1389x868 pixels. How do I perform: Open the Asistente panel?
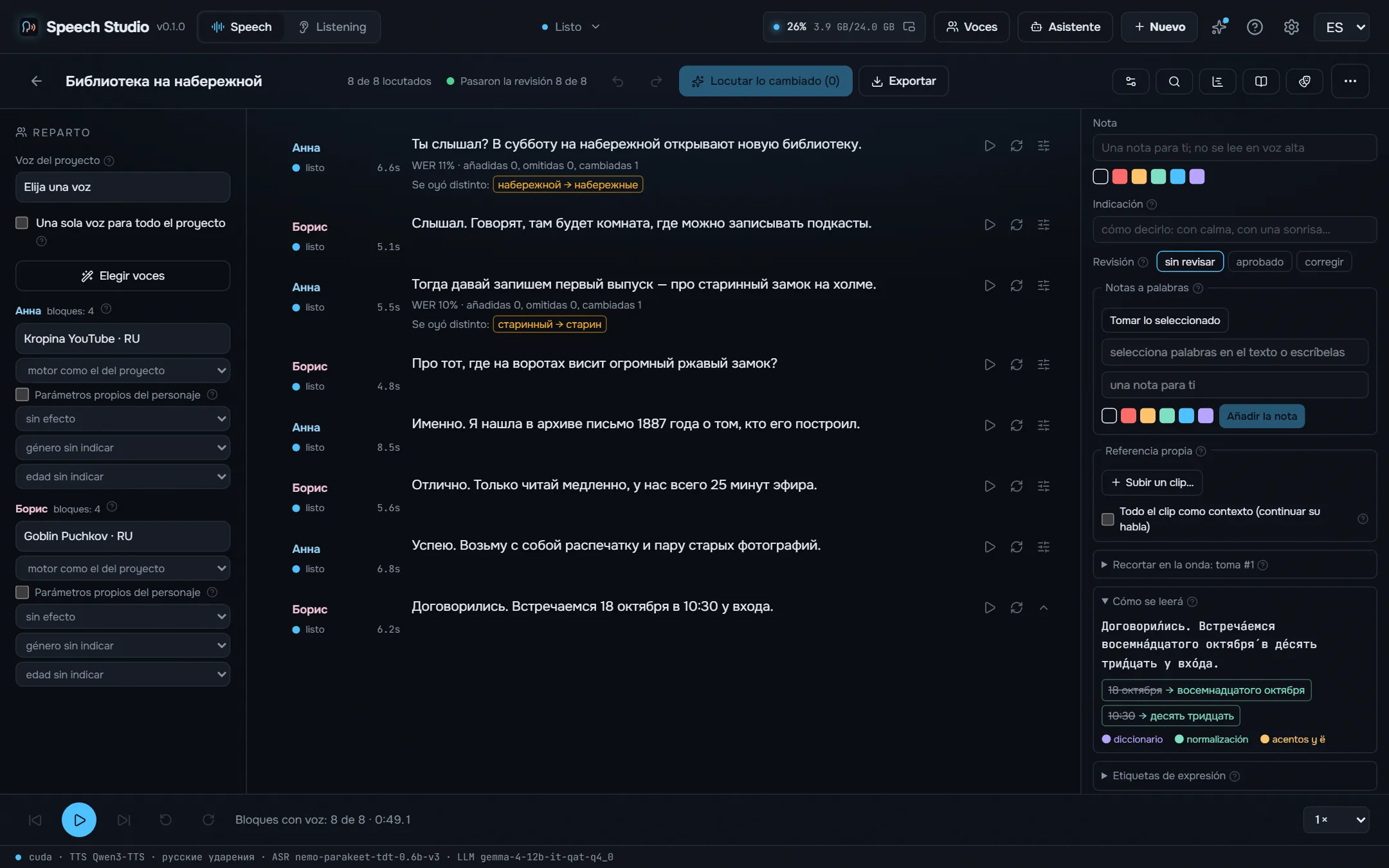1065,27
